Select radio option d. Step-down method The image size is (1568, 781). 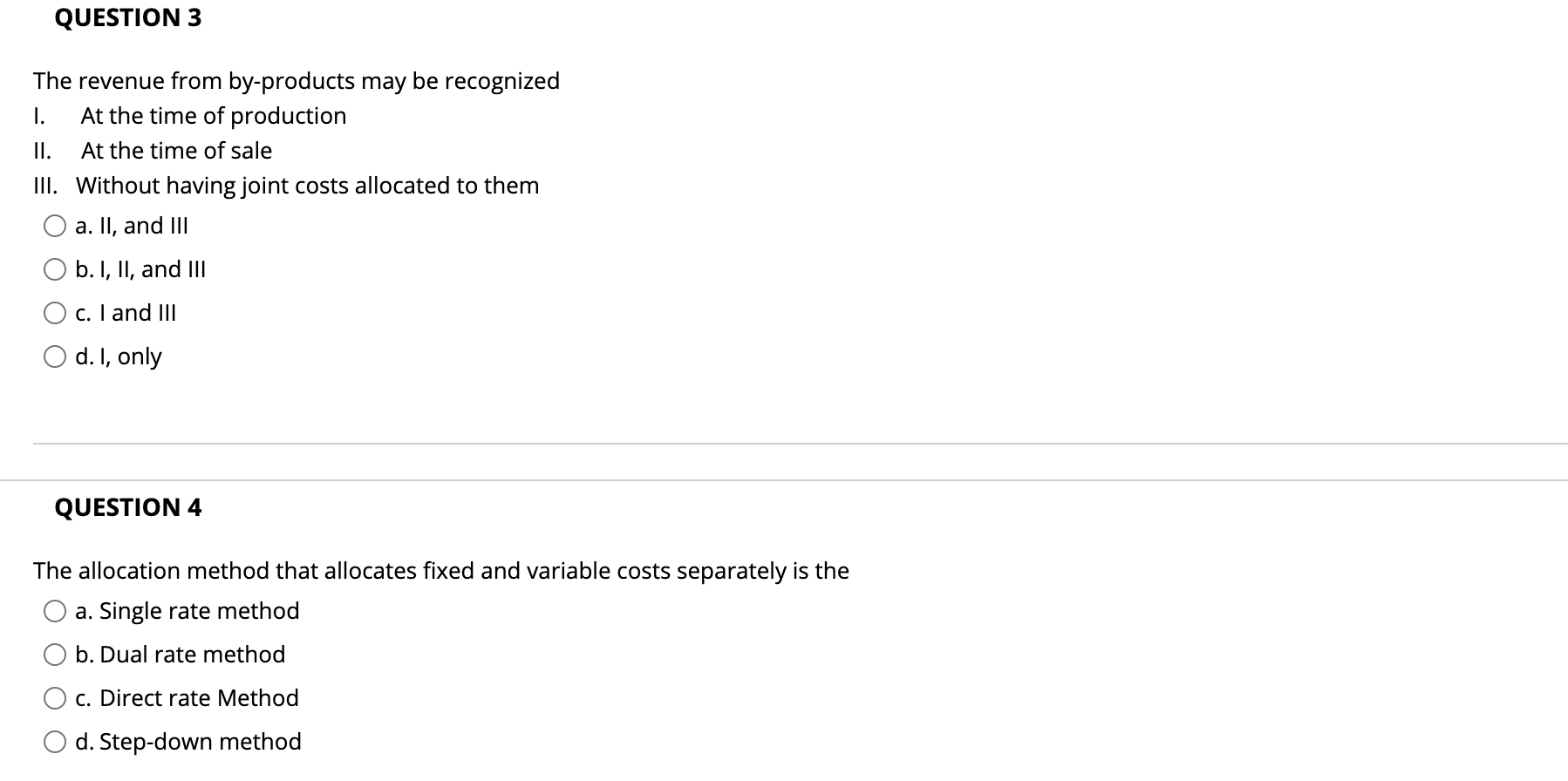(54, 742)
